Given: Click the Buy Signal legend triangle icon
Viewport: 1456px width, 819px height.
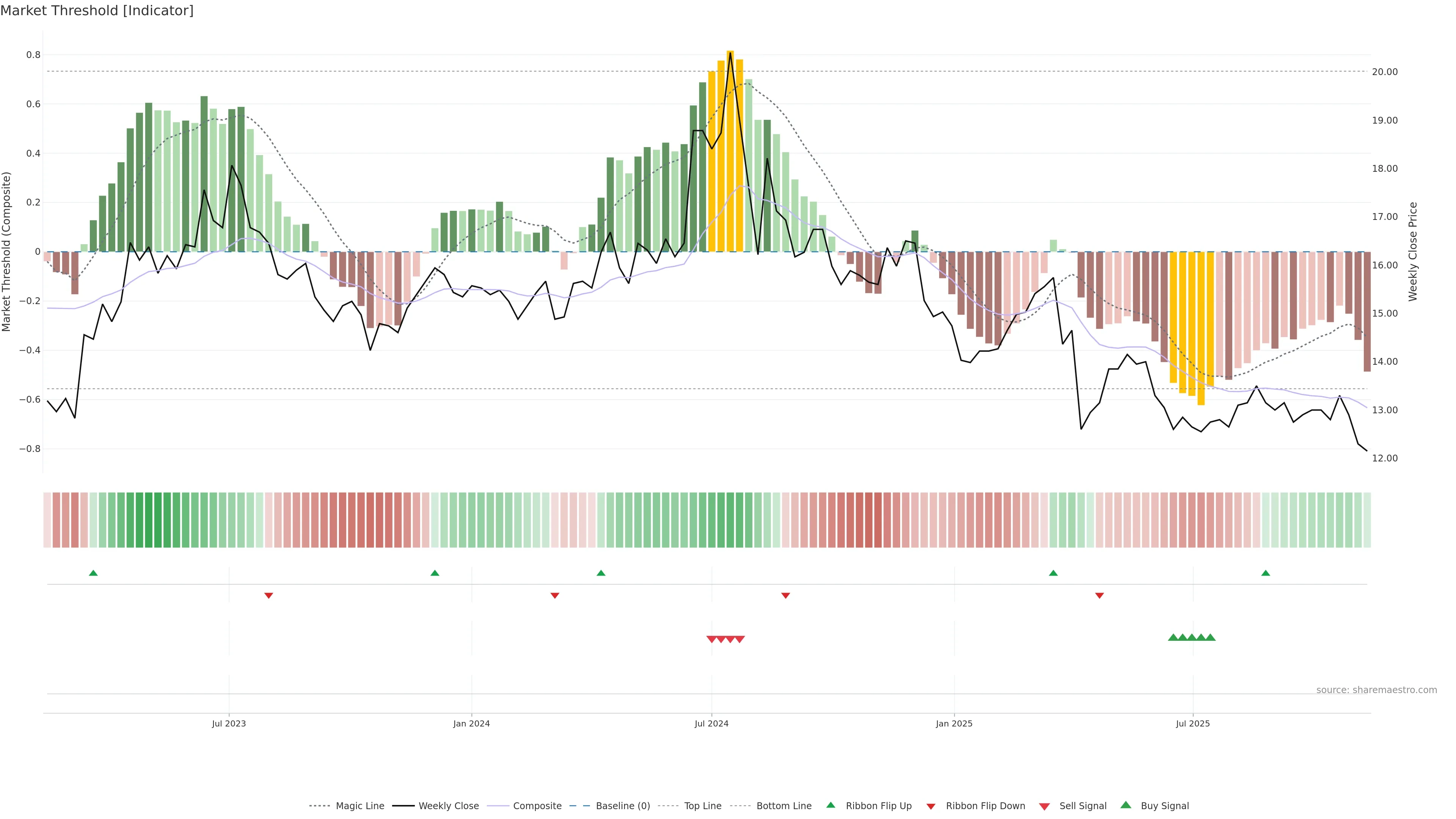Looking at the screenshot, I should (x=1125, y=805).
